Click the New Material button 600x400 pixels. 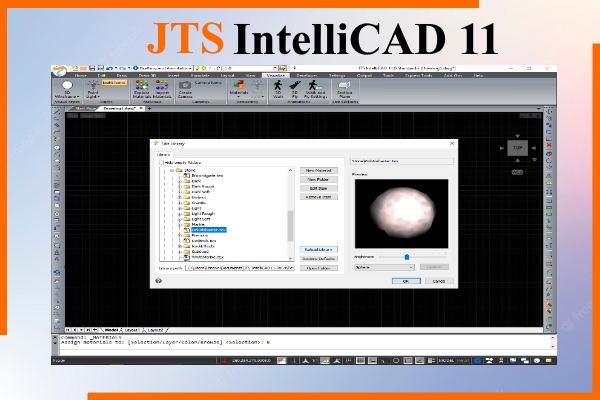pyautogui.click(x=318, y=170)
